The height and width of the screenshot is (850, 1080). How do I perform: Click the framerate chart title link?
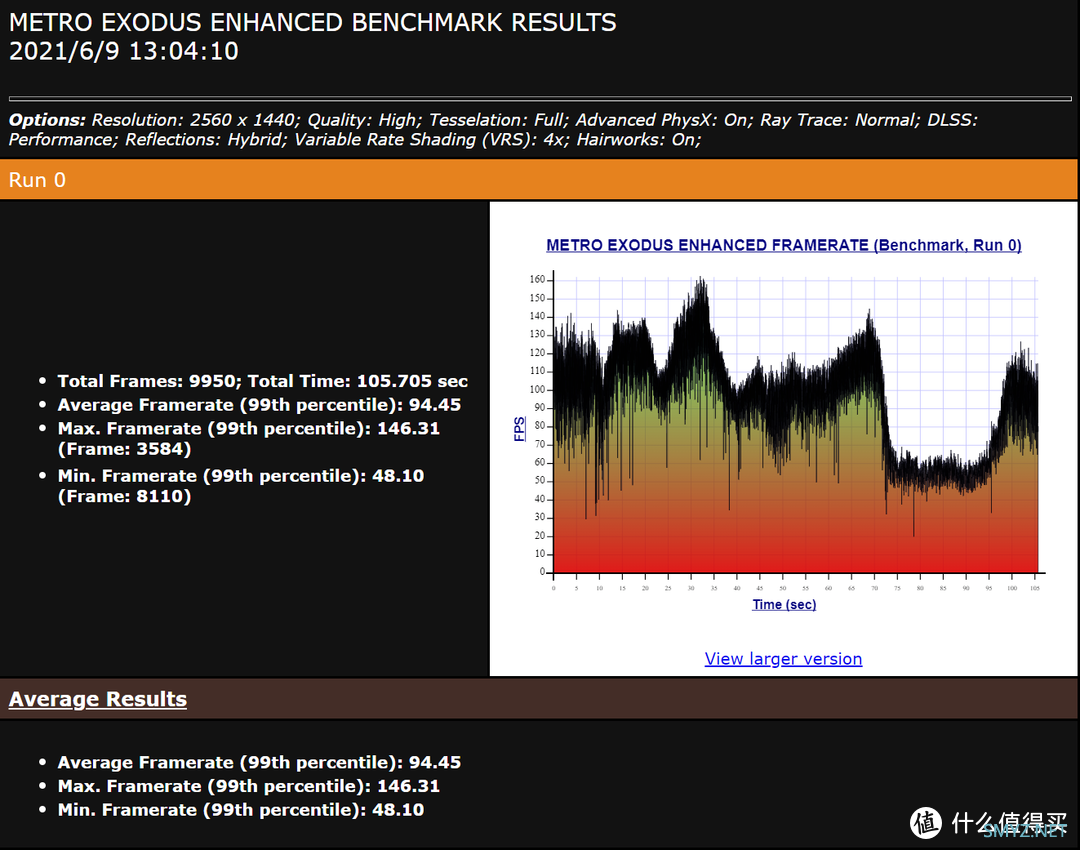coord(784,245)
